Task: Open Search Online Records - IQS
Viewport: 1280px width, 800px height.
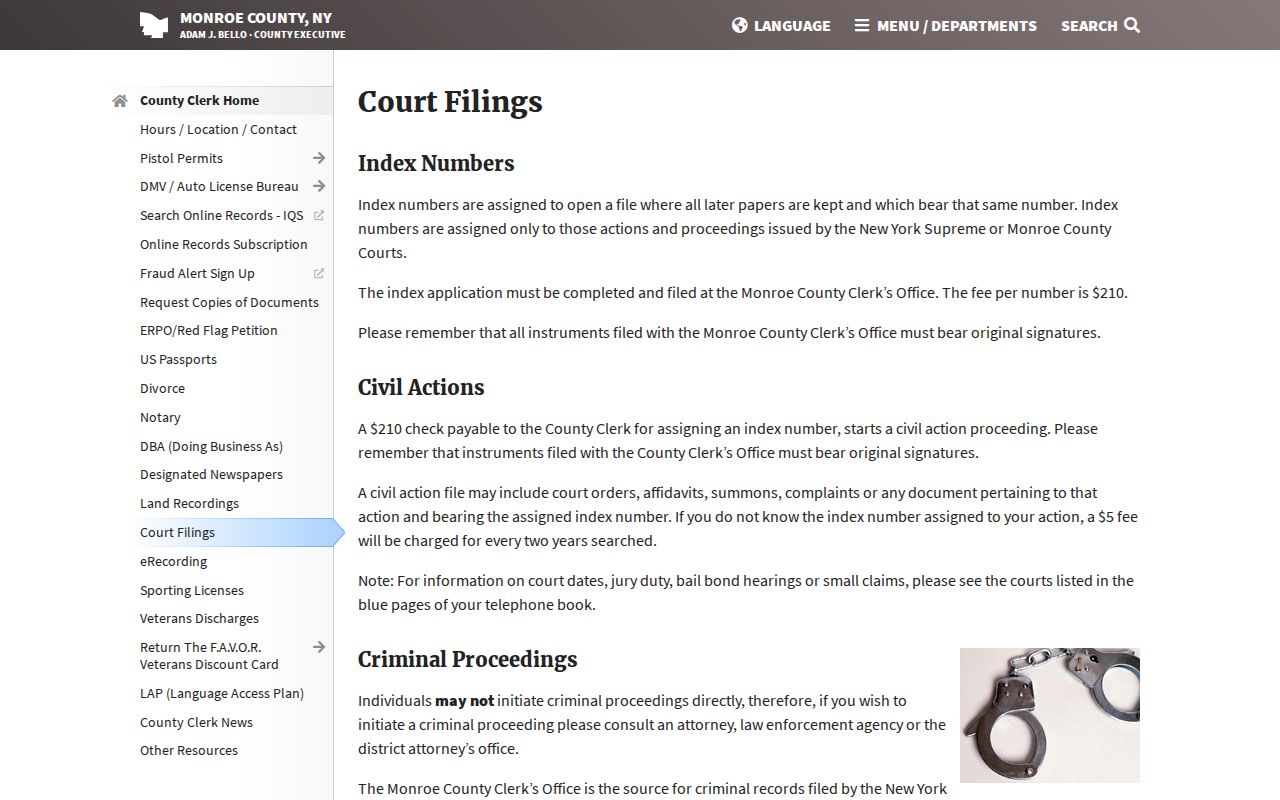Action: tap(221, 216)
